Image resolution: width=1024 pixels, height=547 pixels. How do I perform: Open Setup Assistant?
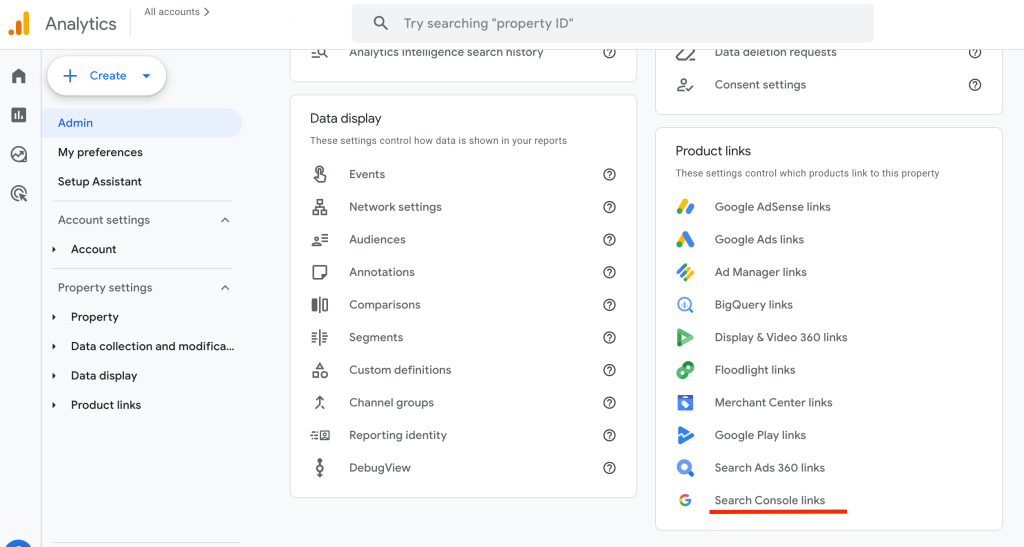[99, 181]
